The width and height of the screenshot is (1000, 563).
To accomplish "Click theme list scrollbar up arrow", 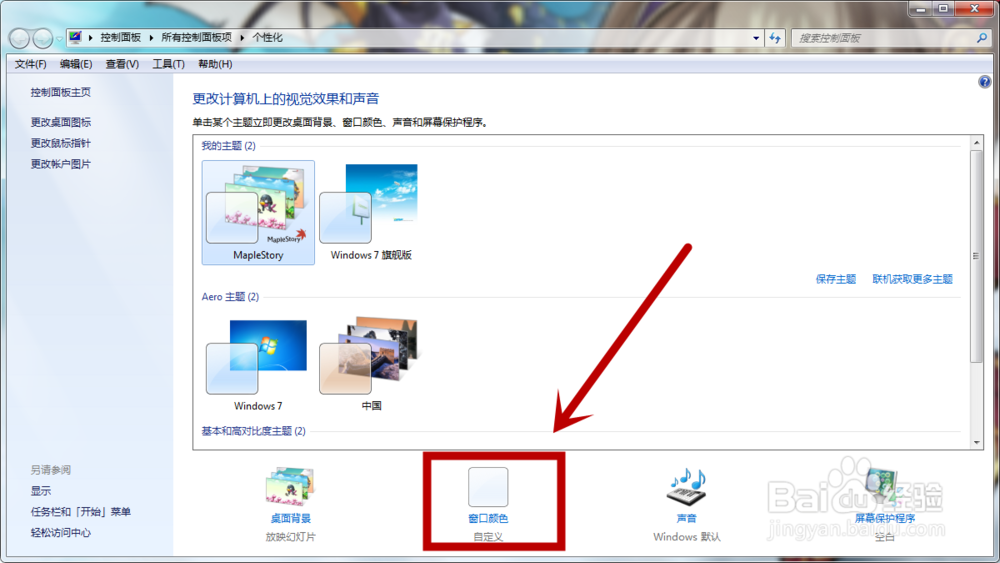I will (976, 143).
